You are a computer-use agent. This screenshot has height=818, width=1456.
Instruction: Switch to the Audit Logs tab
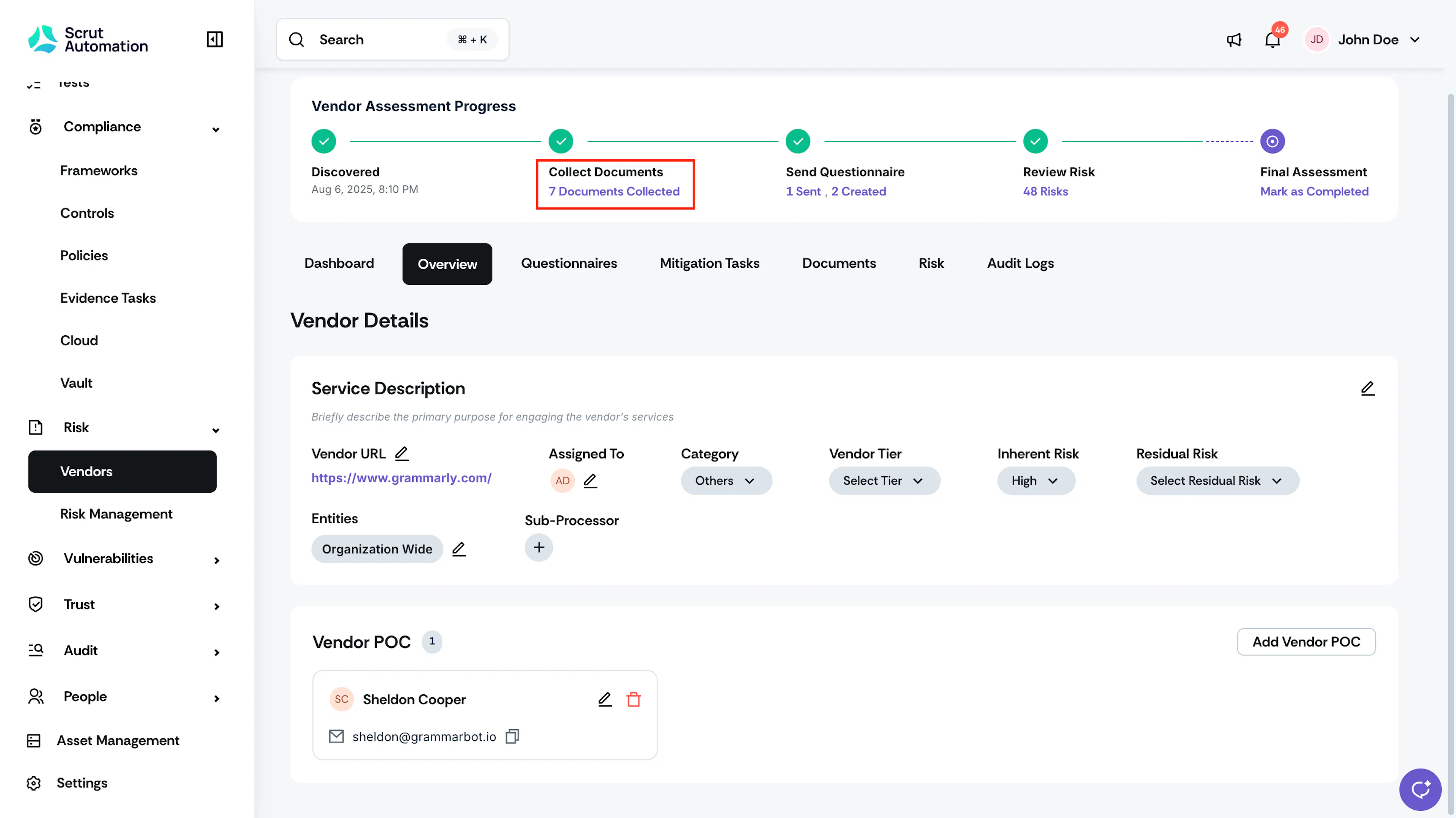point(1020,264)
